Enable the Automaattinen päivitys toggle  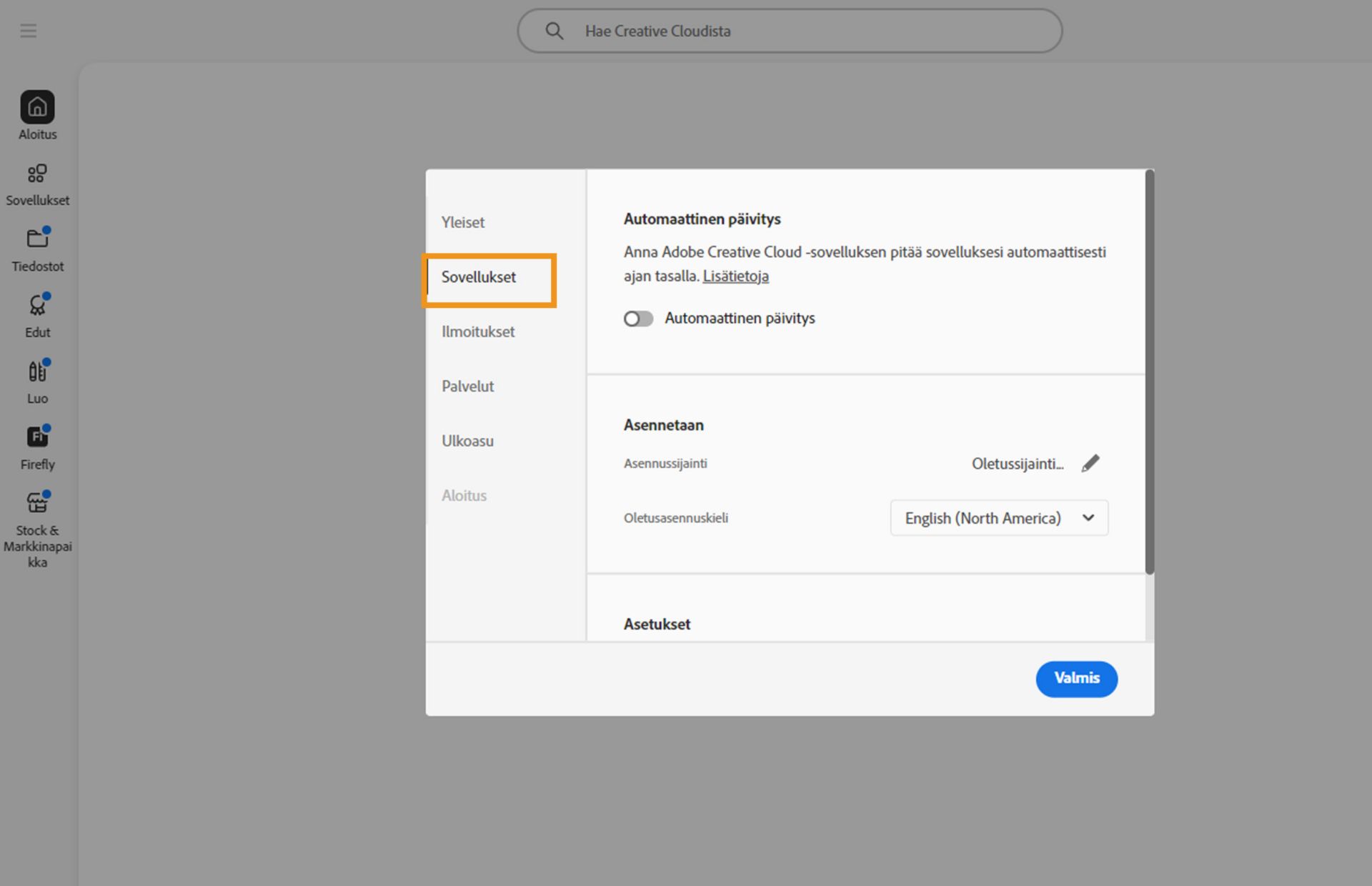point(638,319)
